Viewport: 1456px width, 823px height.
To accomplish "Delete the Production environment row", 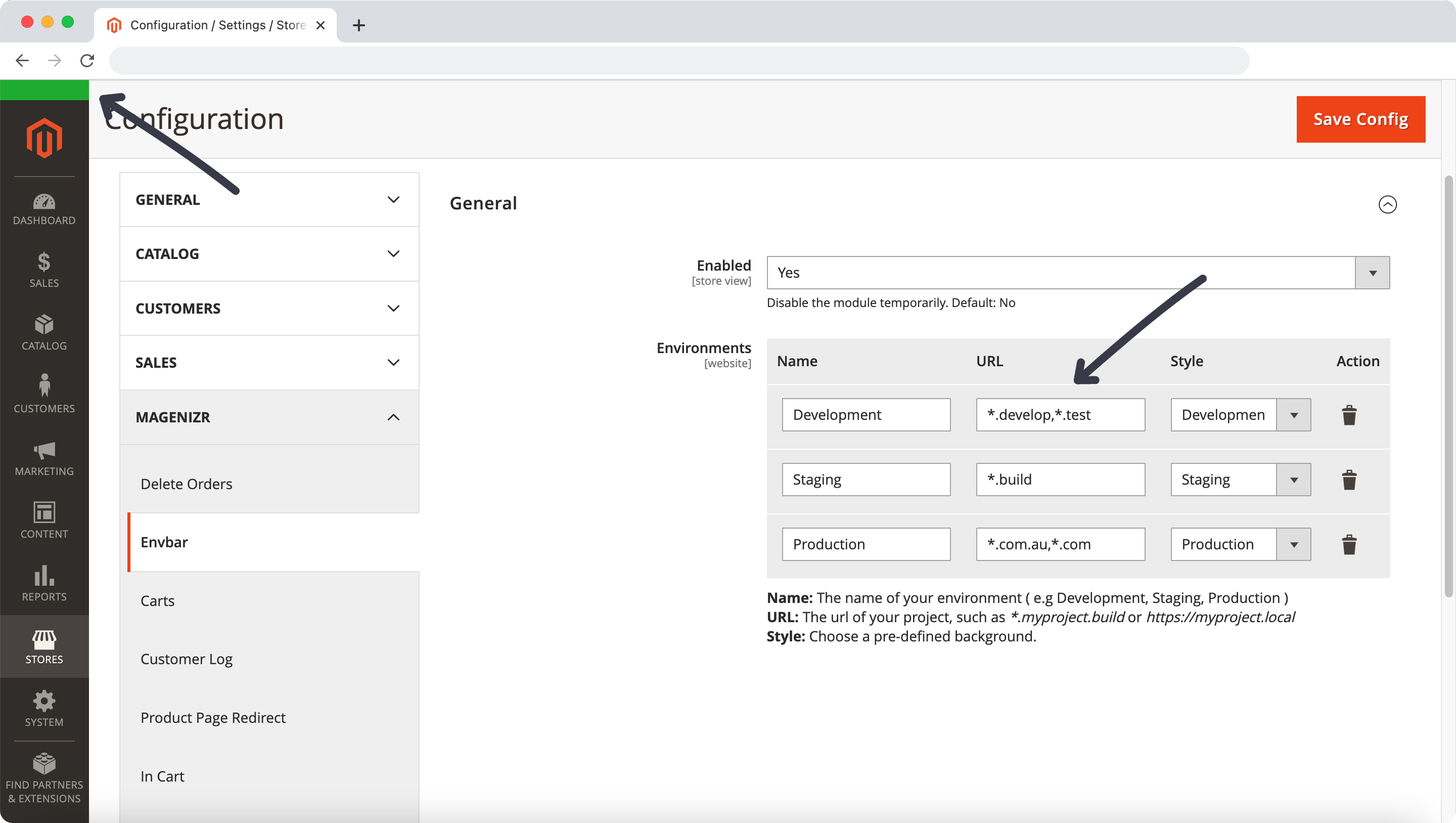I will pos(1349,544).
